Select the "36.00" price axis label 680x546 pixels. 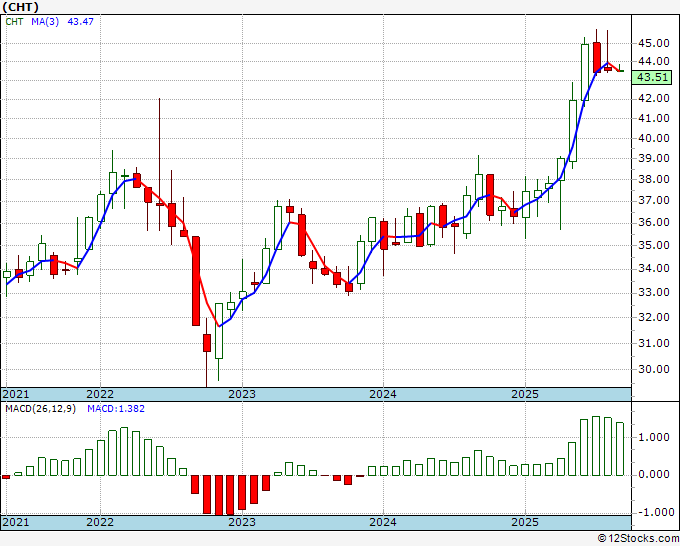[x=654, y=222]
